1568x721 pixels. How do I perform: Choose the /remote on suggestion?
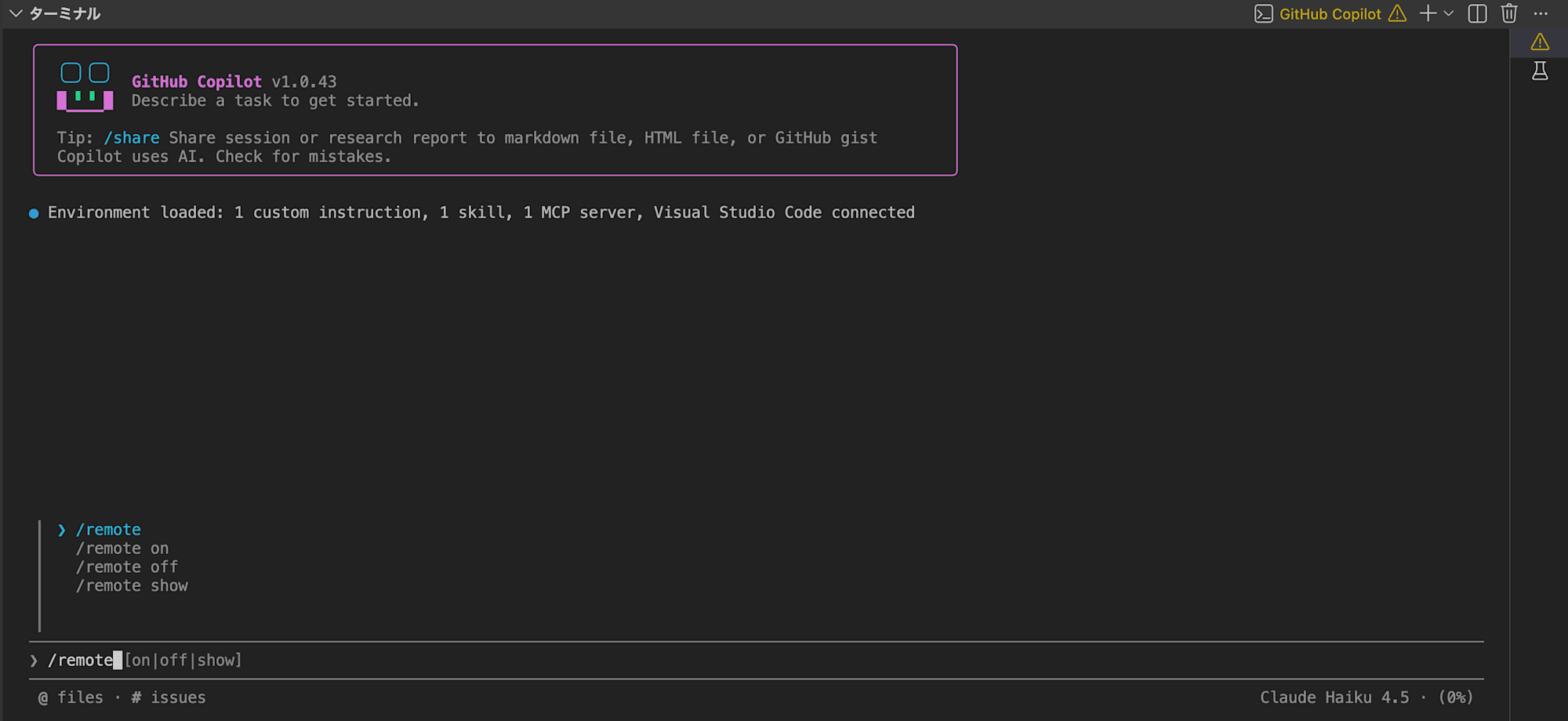point(122,549)
